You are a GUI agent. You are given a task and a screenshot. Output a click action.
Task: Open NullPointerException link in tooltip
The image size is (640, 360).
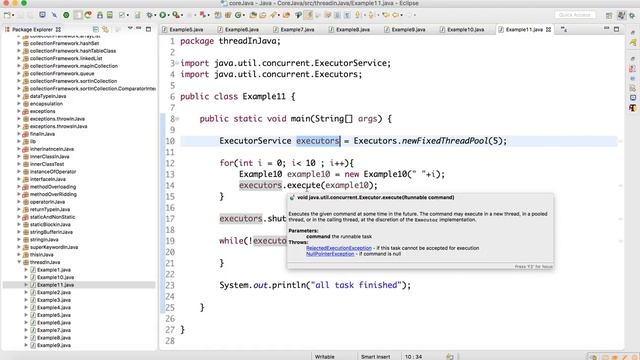click(330, 253)
